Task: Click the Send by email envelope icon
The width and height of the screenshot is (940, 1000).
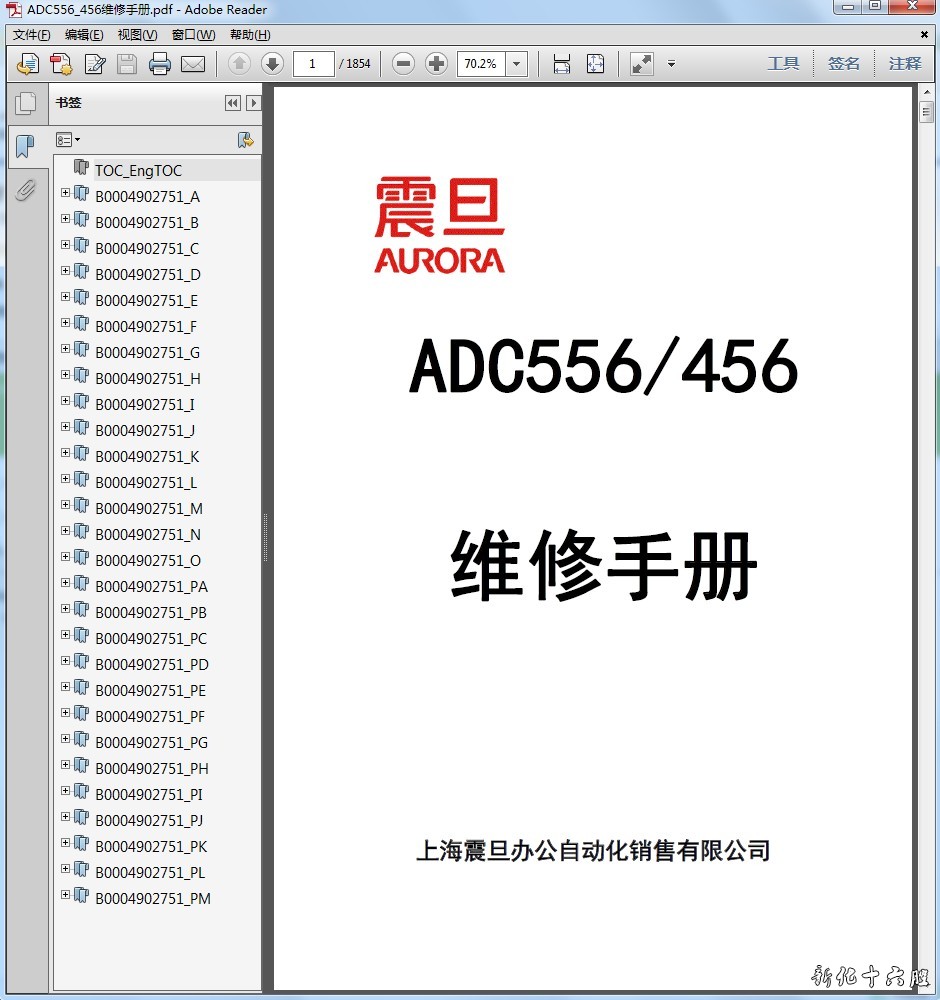Action: [x=193, y=64]
